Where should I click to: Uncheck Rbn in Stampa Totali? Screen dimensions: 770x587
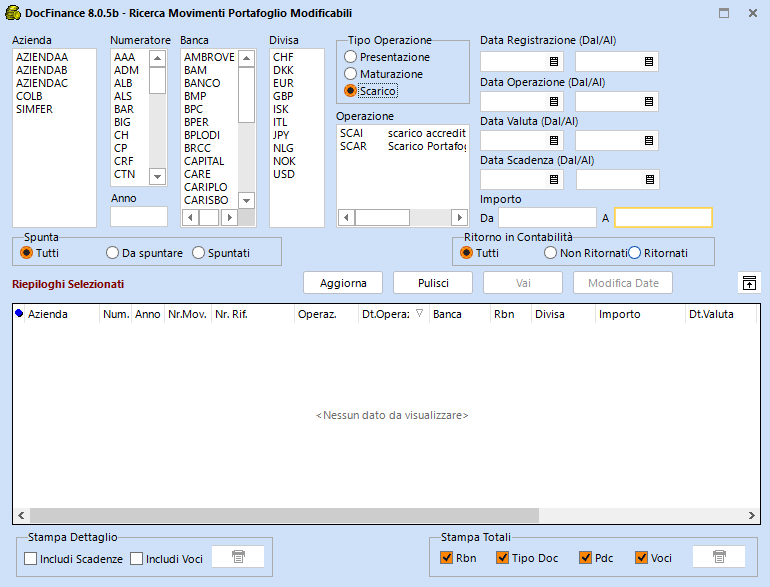pyautogui.click(x=446, y=558)
